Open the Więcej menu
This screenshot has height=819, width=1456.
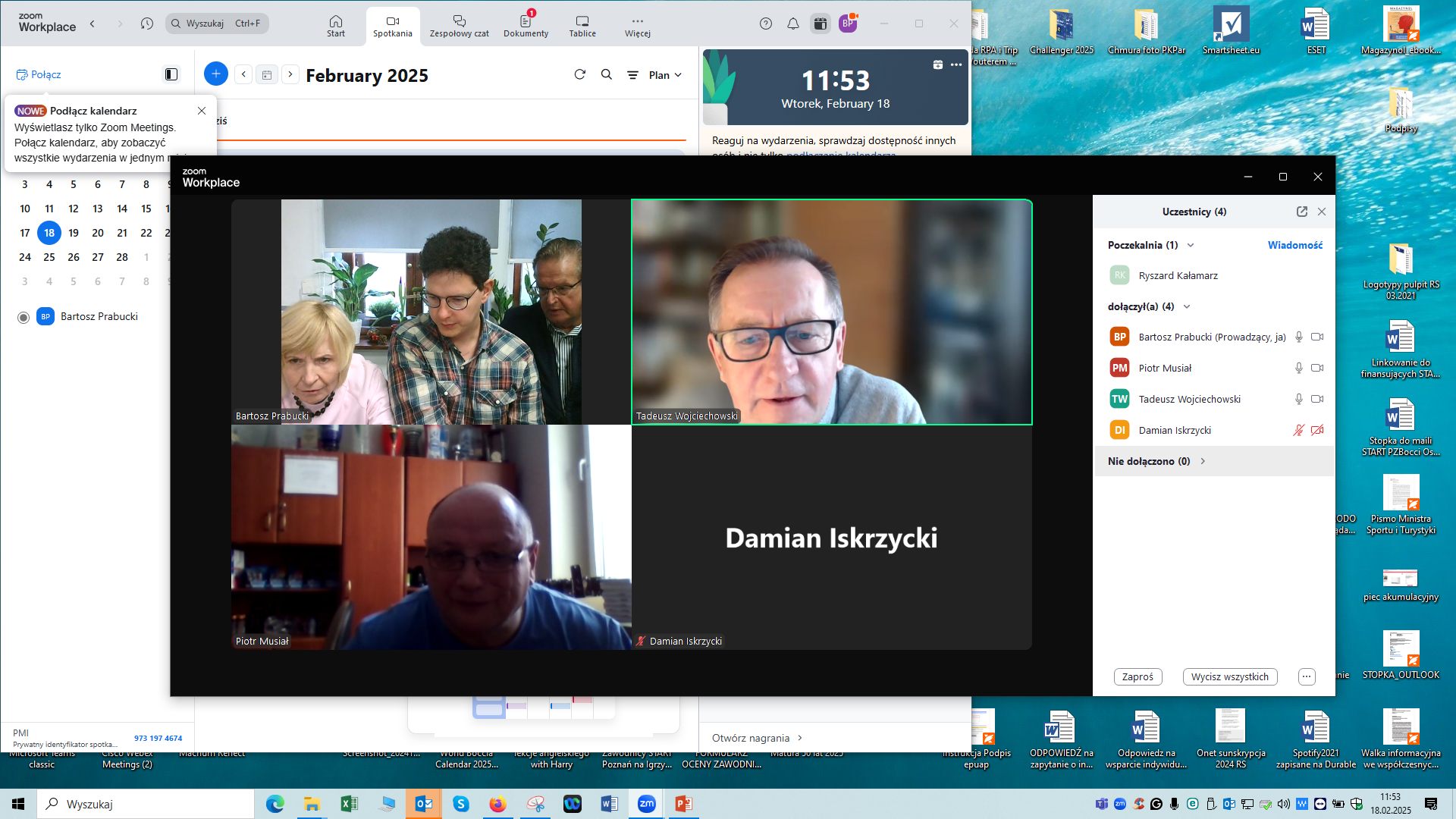[x=637, y=26]
